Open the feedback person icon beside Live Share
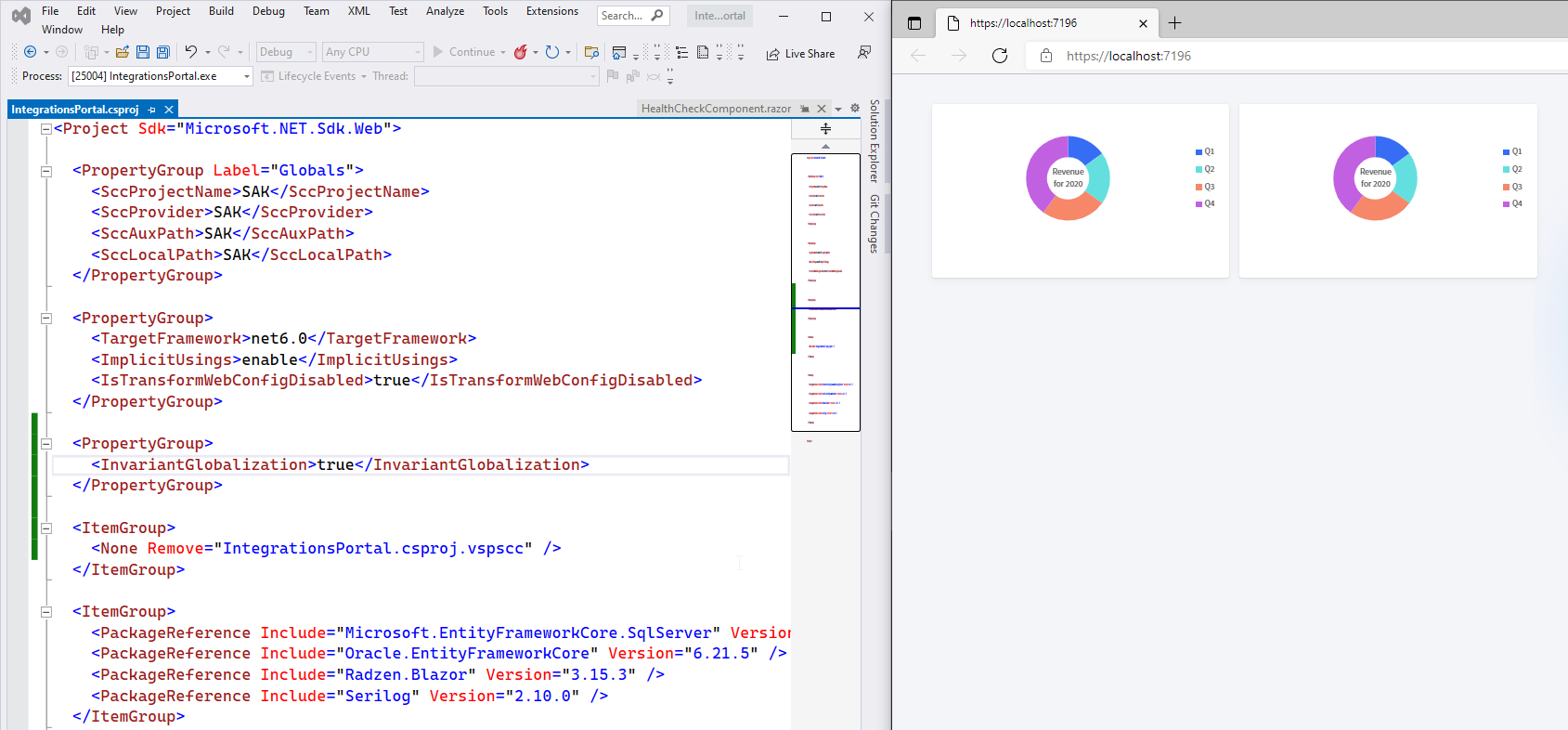Image resolution: width=1568 pixels, height=730 pixels. pos(864,52)
